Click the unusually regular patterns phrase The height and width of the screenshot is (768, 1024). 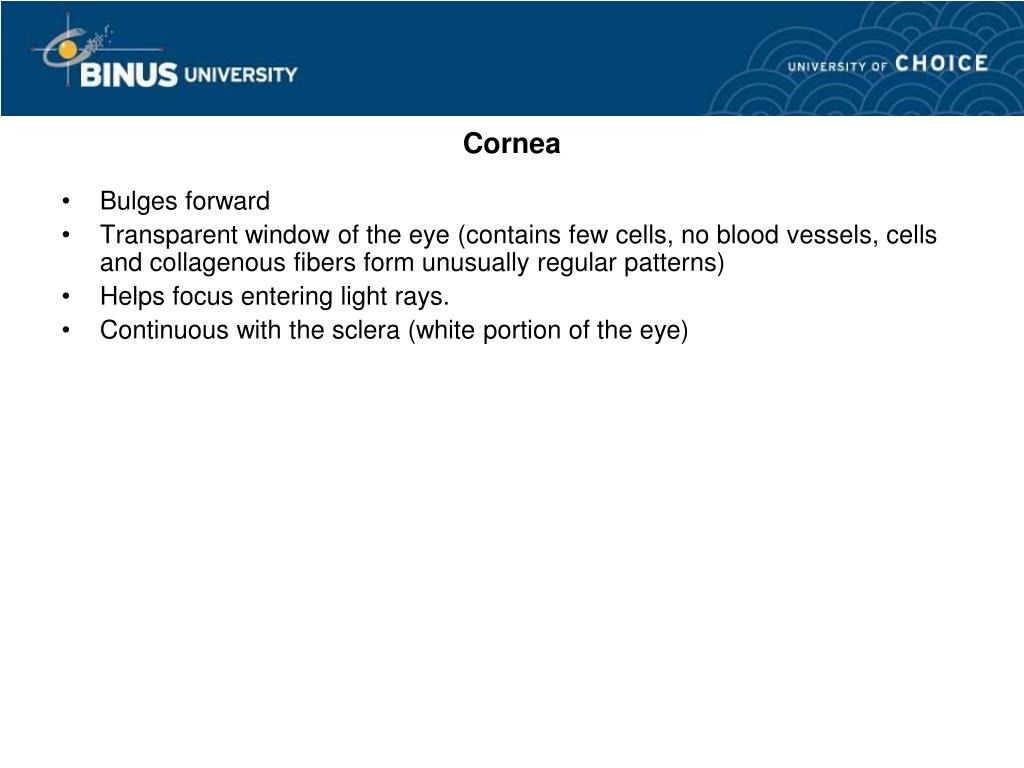click(x=573, y=263)
